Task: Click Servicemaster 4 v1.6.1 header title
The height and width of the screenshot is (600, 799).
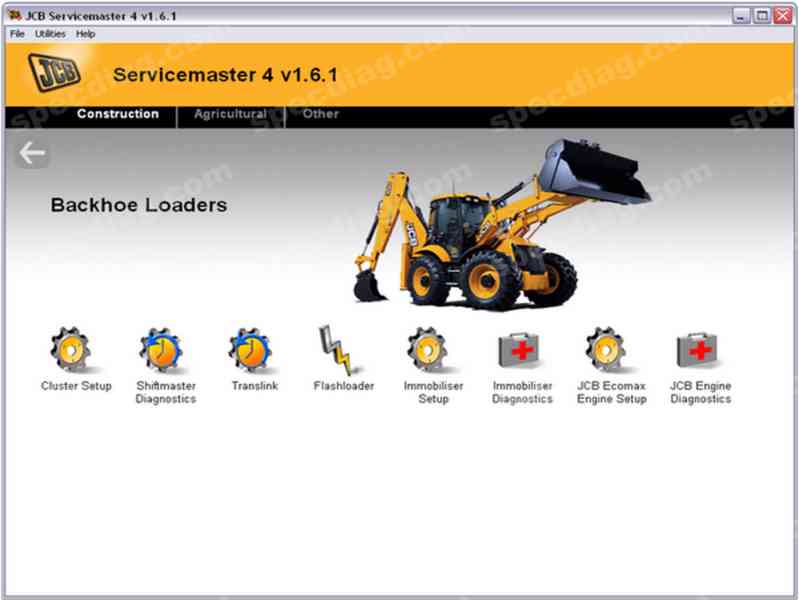Action: tap(225, 75)
